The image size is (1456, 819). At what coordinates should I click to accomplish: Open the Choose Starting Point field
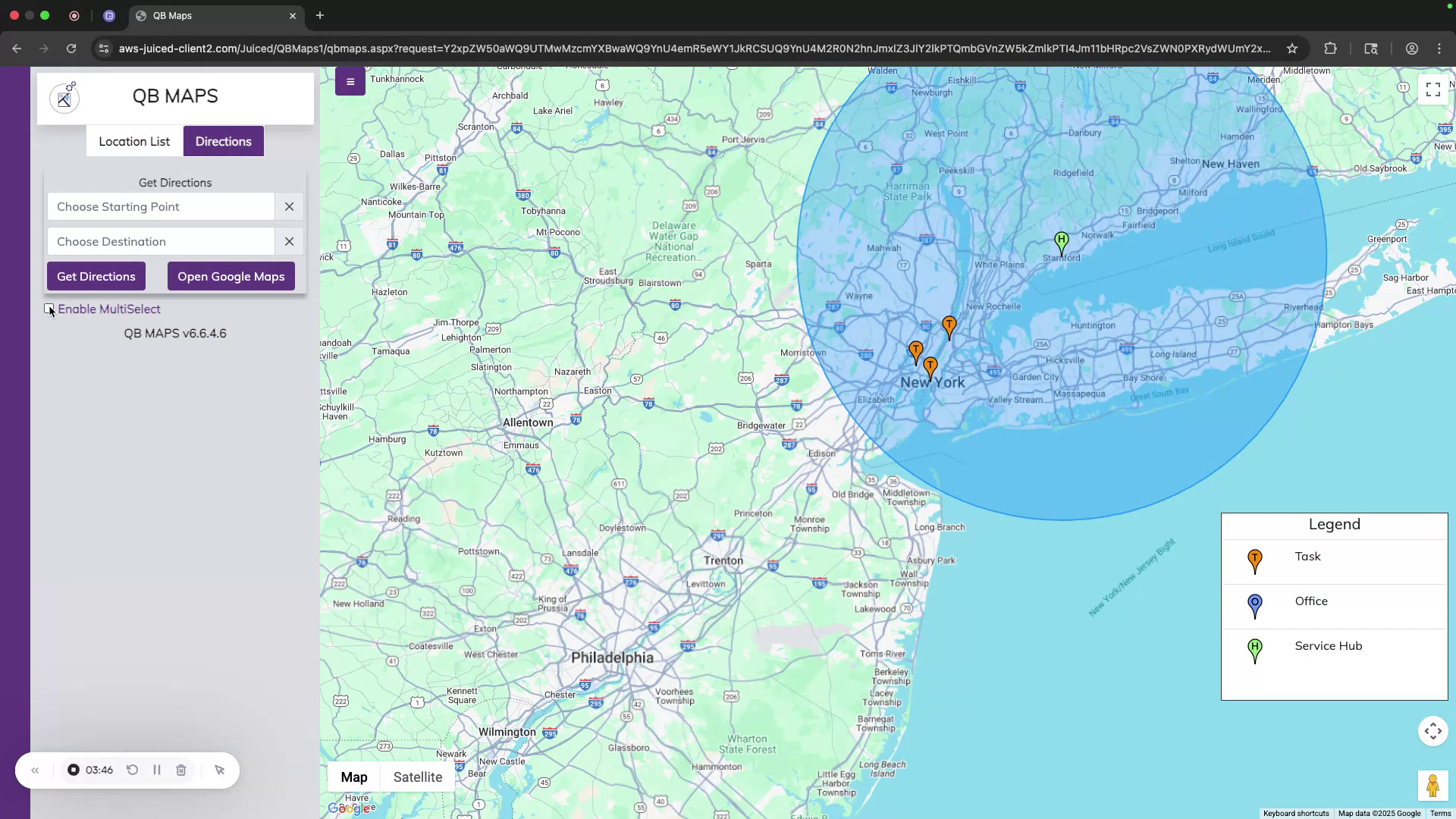coord(161,206)
